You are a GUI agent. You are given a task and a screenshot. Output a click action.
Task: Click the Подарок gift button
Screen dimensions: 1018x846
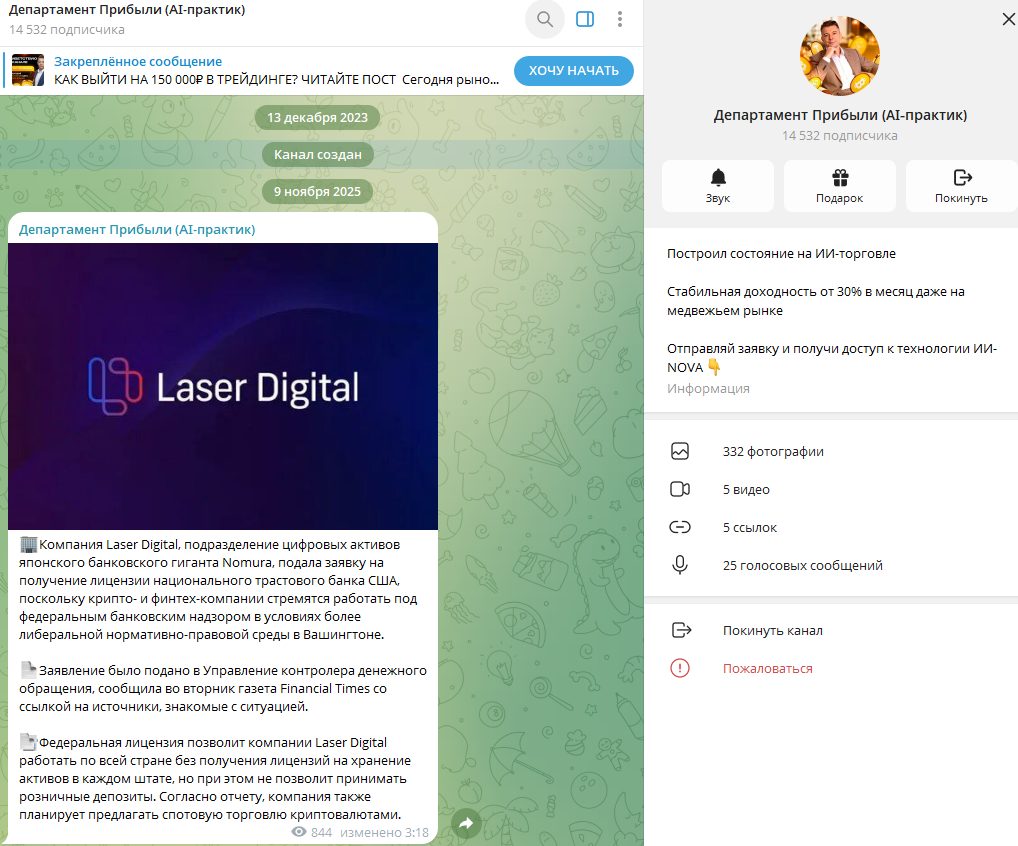(839, 186)
